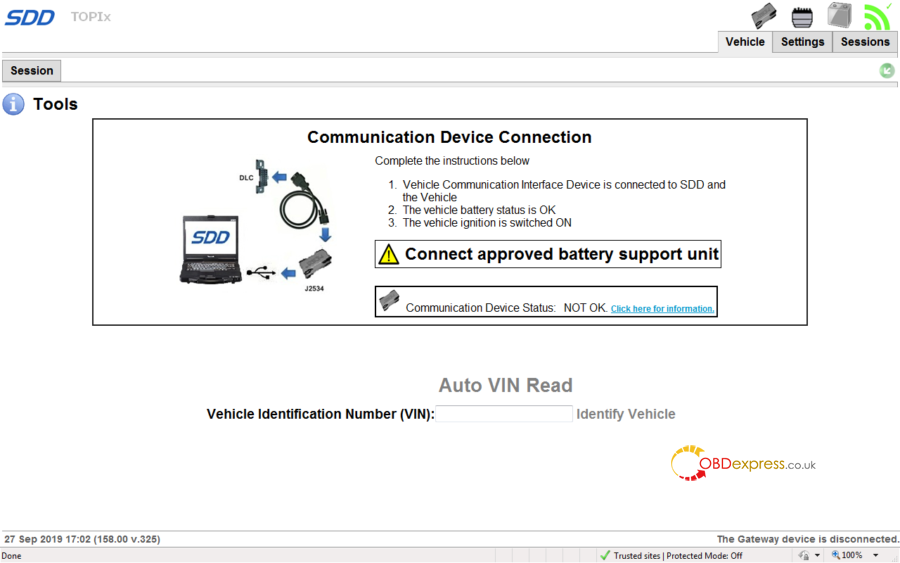Click the DLC connector image
The height and width of the screenshot is (563, 900).
pos(261,176)
